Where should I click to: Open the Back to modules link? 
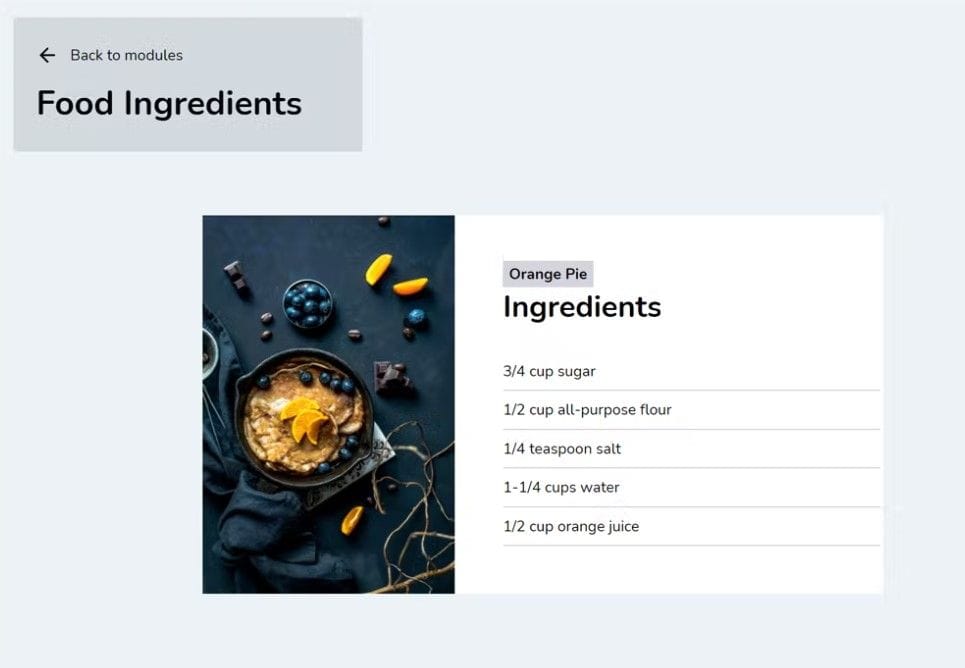pyautogui.click(x=125, y=55)
